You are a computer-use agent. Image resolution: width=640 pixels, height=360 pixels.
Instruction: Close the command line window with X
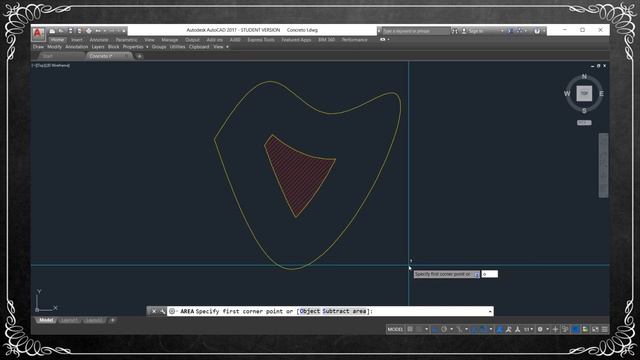154,311
